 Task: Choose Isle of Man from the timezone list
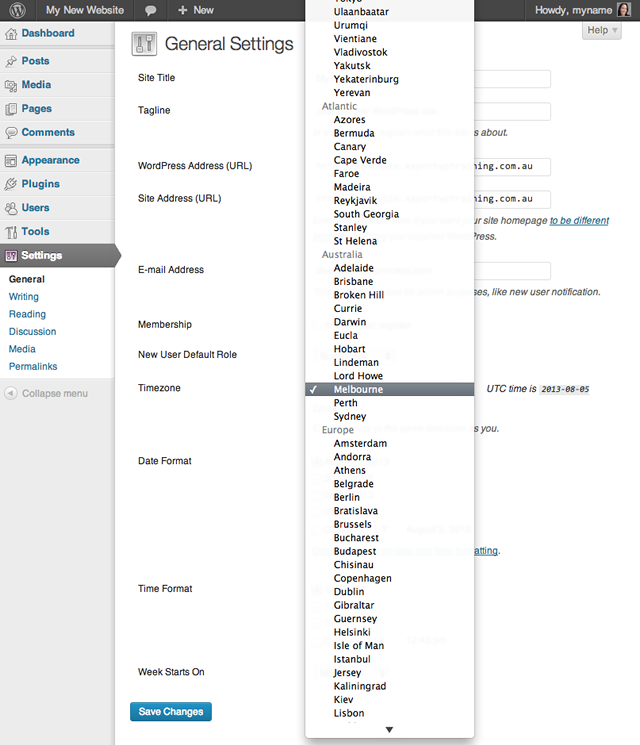(x=390, y=646)
